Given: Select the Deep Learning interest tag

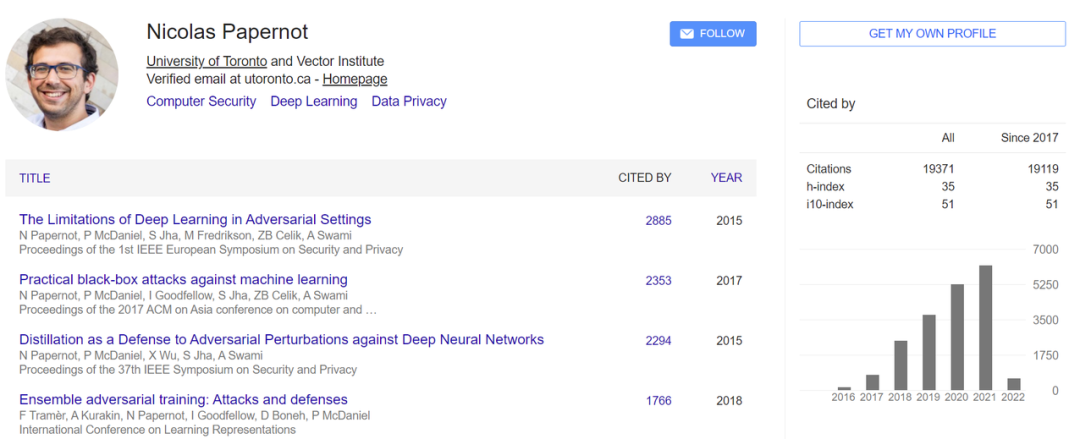Looking at the screenshot, I should point(313,101).
